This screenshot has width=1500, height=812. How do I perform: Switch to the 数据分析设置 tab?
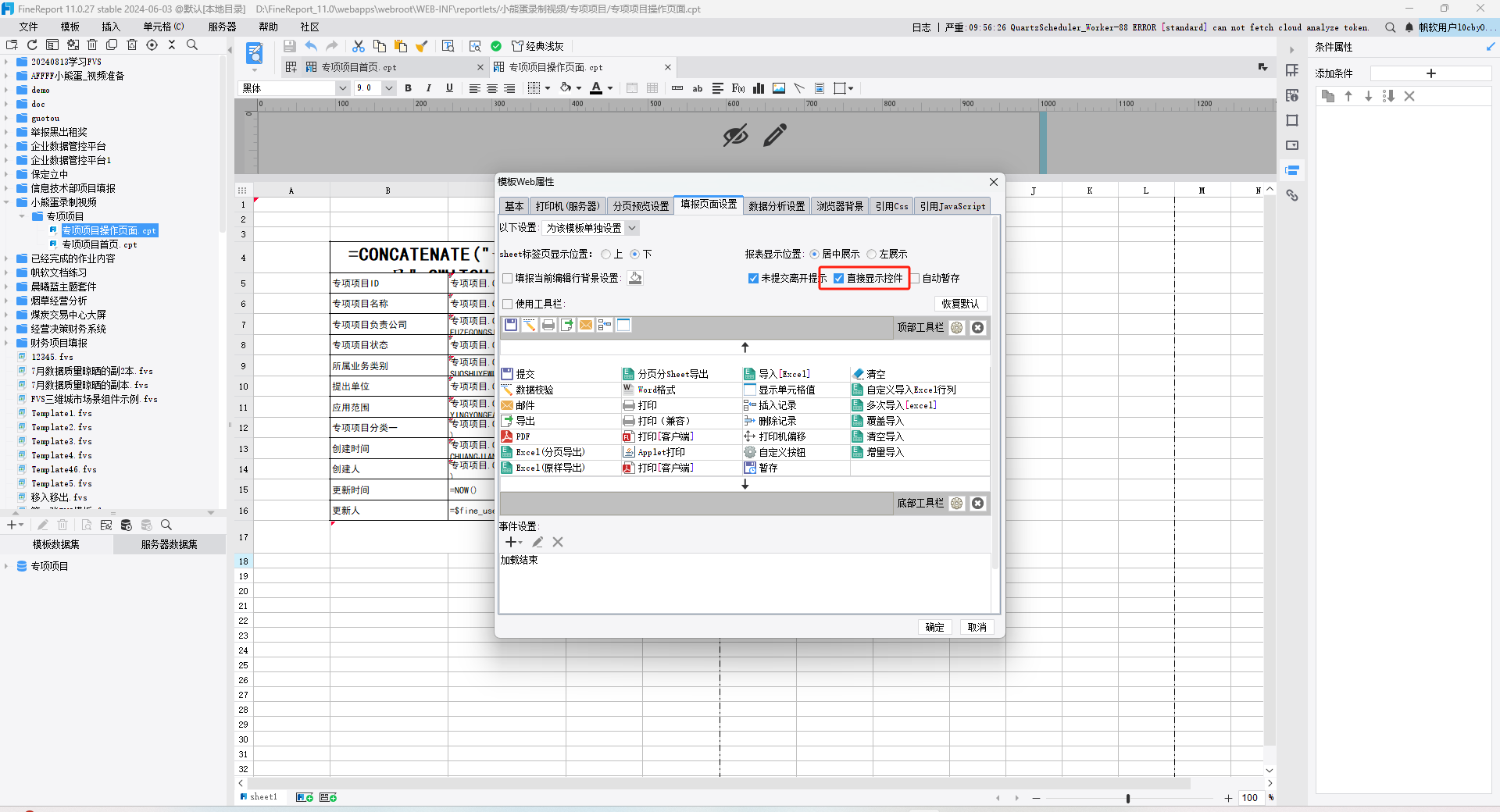click(x=777, y=206)
